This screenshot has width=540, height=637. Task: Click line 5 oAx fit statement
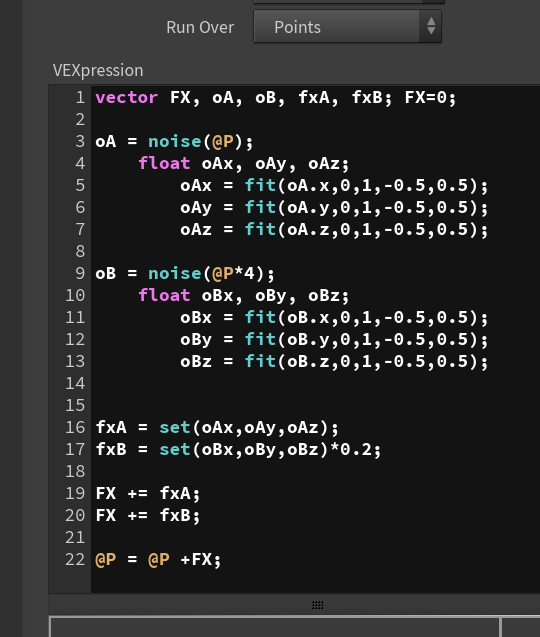[x=334, y=186]
